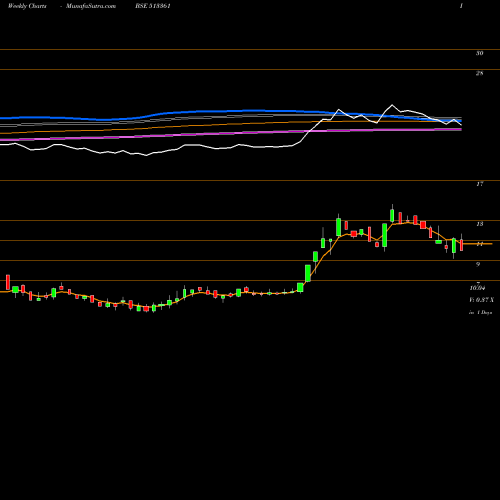
Task: Click the tallest green candle near chart peak
Action: click(384, 235)
